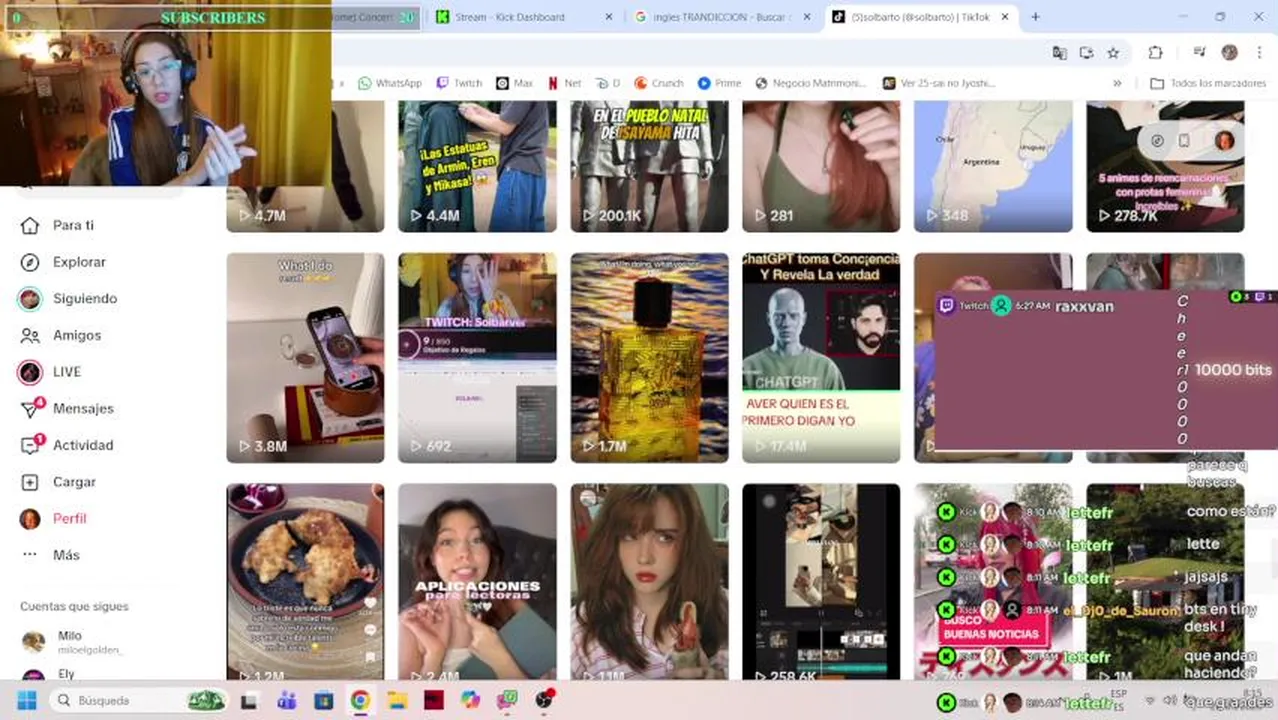Viewport: 1278px width, 720px height.
Task: Click the phone icon in floating widget
Action: click(x=1184, y=141)
